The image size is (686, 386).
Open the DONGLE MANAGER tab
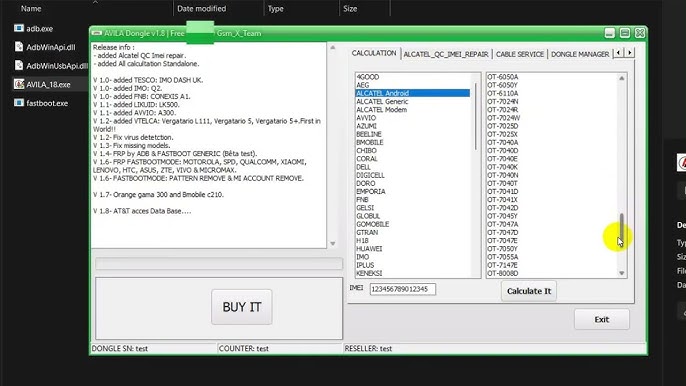click(x=580, y=54)
